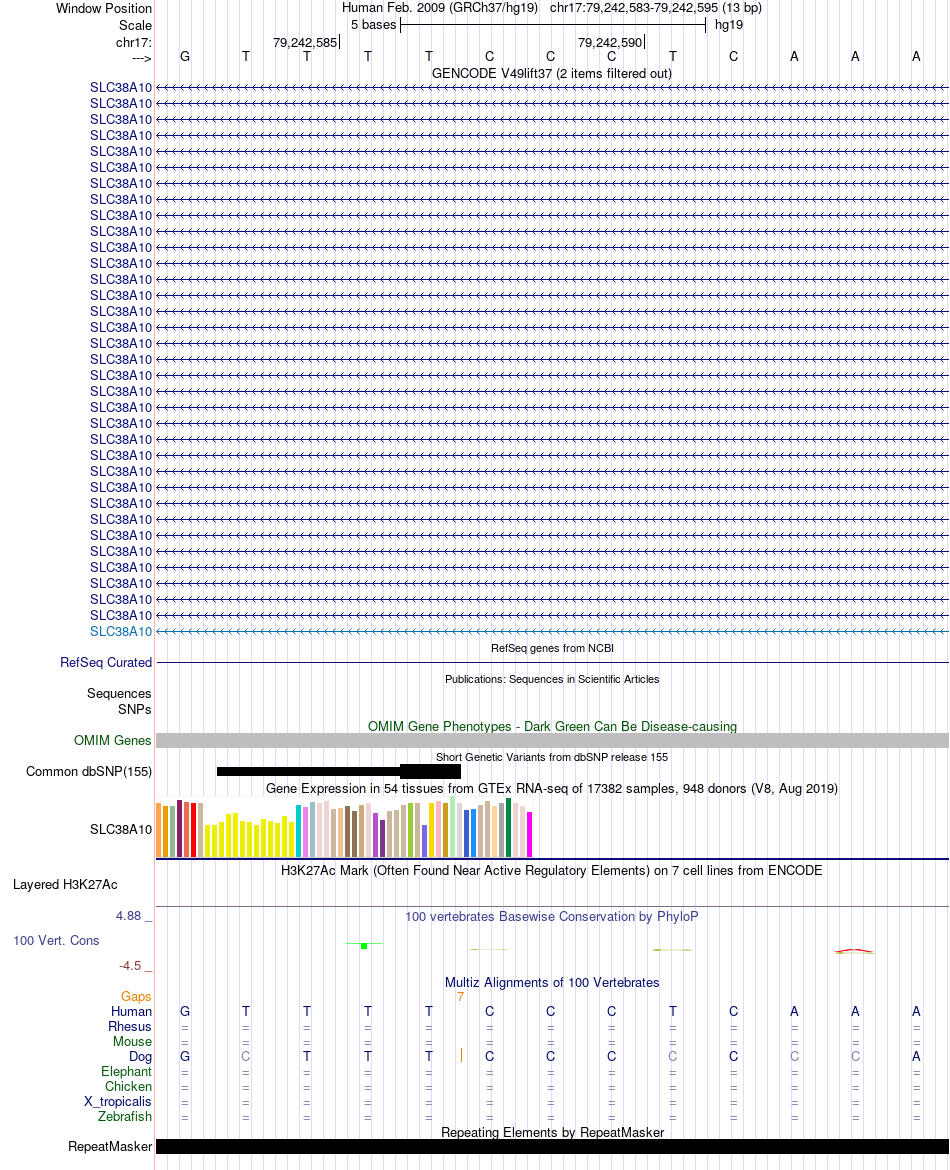Click the Window Position track label
The width and height of the screenshot is (950, 1170).
click(104, 8)
